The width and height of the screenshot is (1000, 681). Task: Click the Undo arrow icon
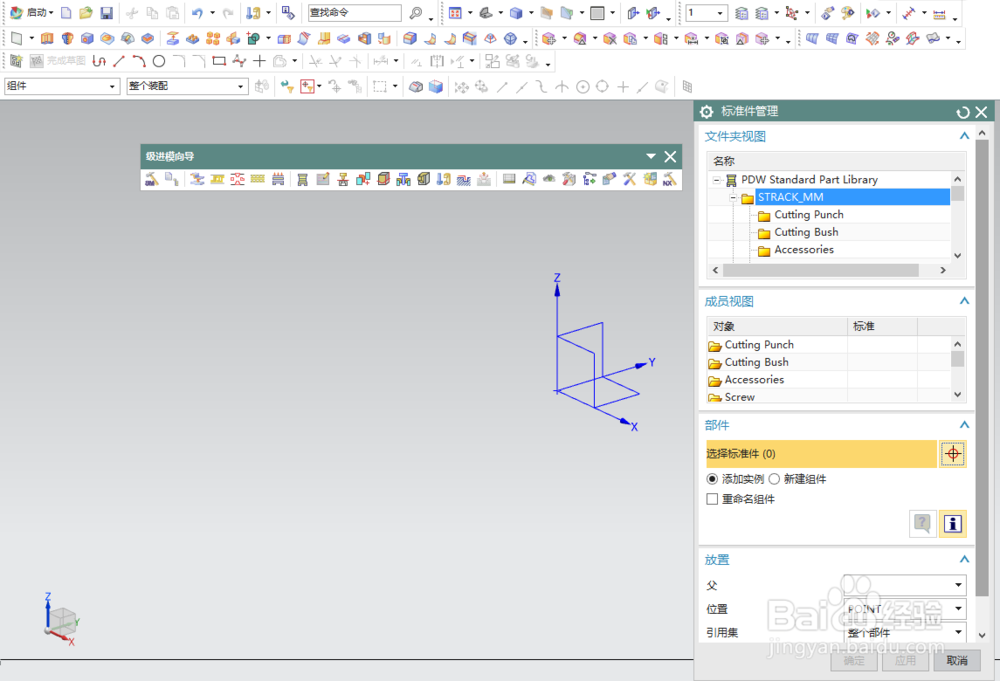pos(197,13)
